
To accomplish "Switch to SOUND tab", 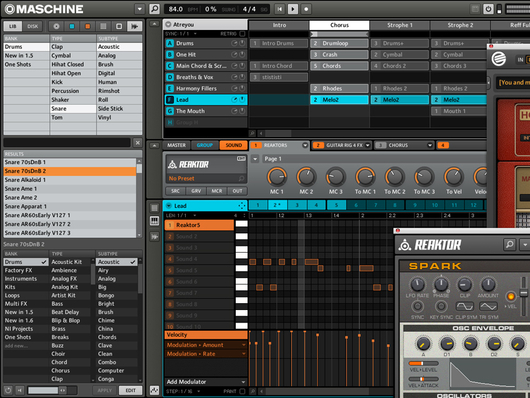I will pyautogui.click(x=234, y=145).
